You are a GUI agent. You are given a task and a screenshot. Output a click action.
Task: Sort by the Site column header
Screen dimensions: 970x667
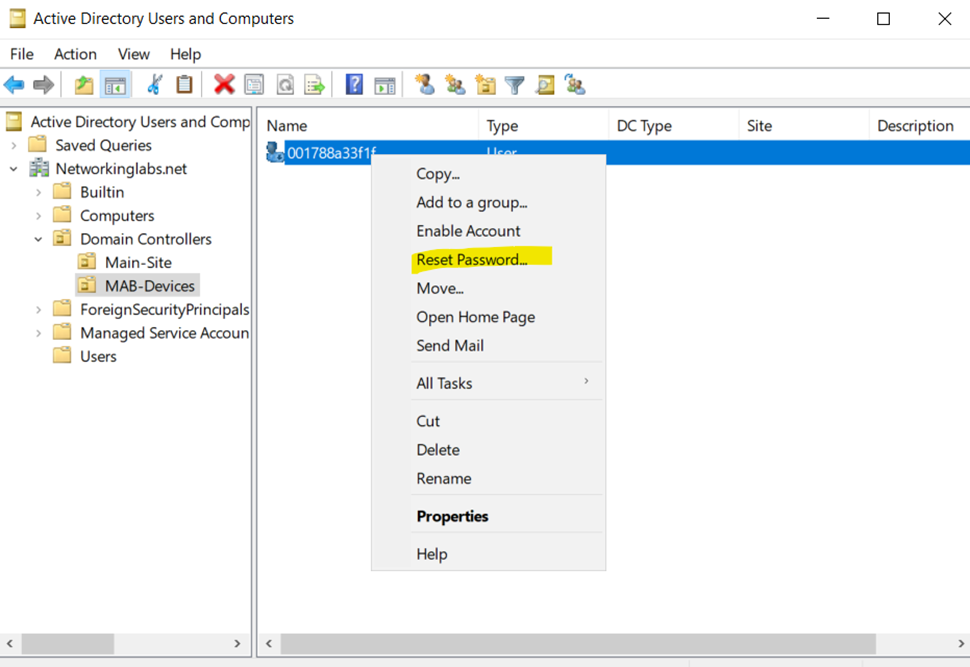pos(804,126)
